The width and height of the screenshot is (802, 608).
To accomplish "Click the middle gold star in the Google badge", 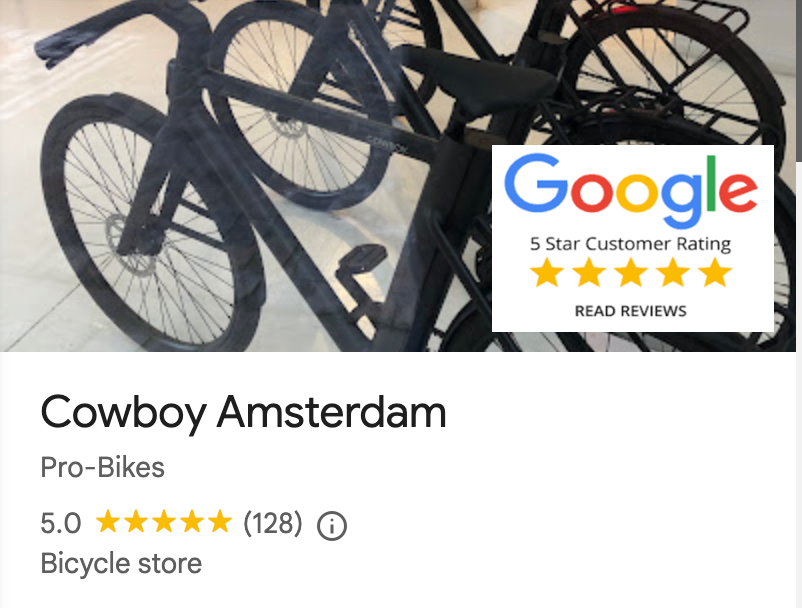I will pos(631,272).
